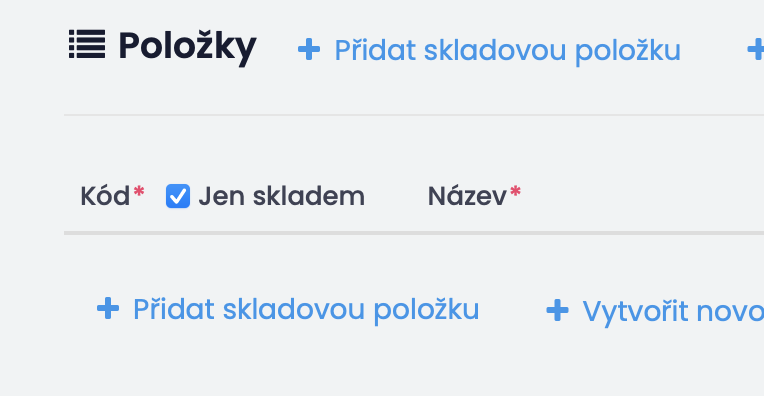The width and height of the screenshot is (764, 396).
Task: Toggle stock filter via Jen skladem label text
Action: pos(282,196)
